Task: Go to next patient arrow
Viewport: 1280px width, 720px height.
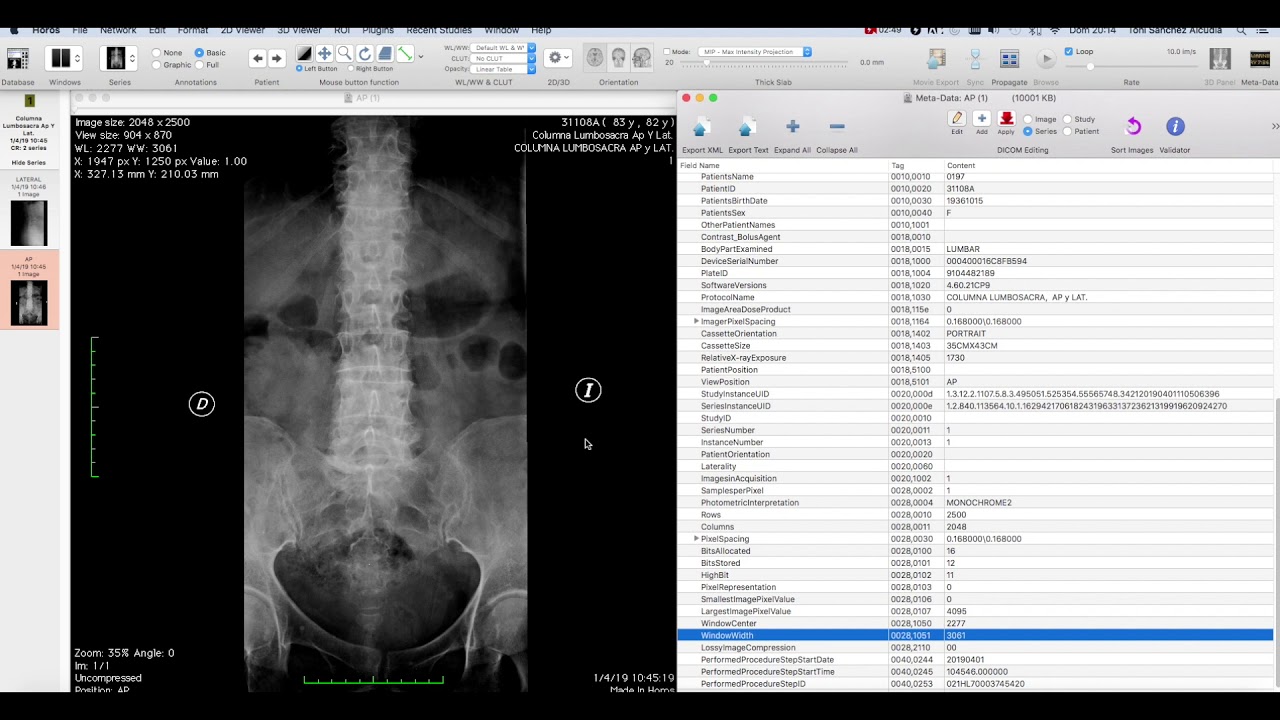Action: 277,59
